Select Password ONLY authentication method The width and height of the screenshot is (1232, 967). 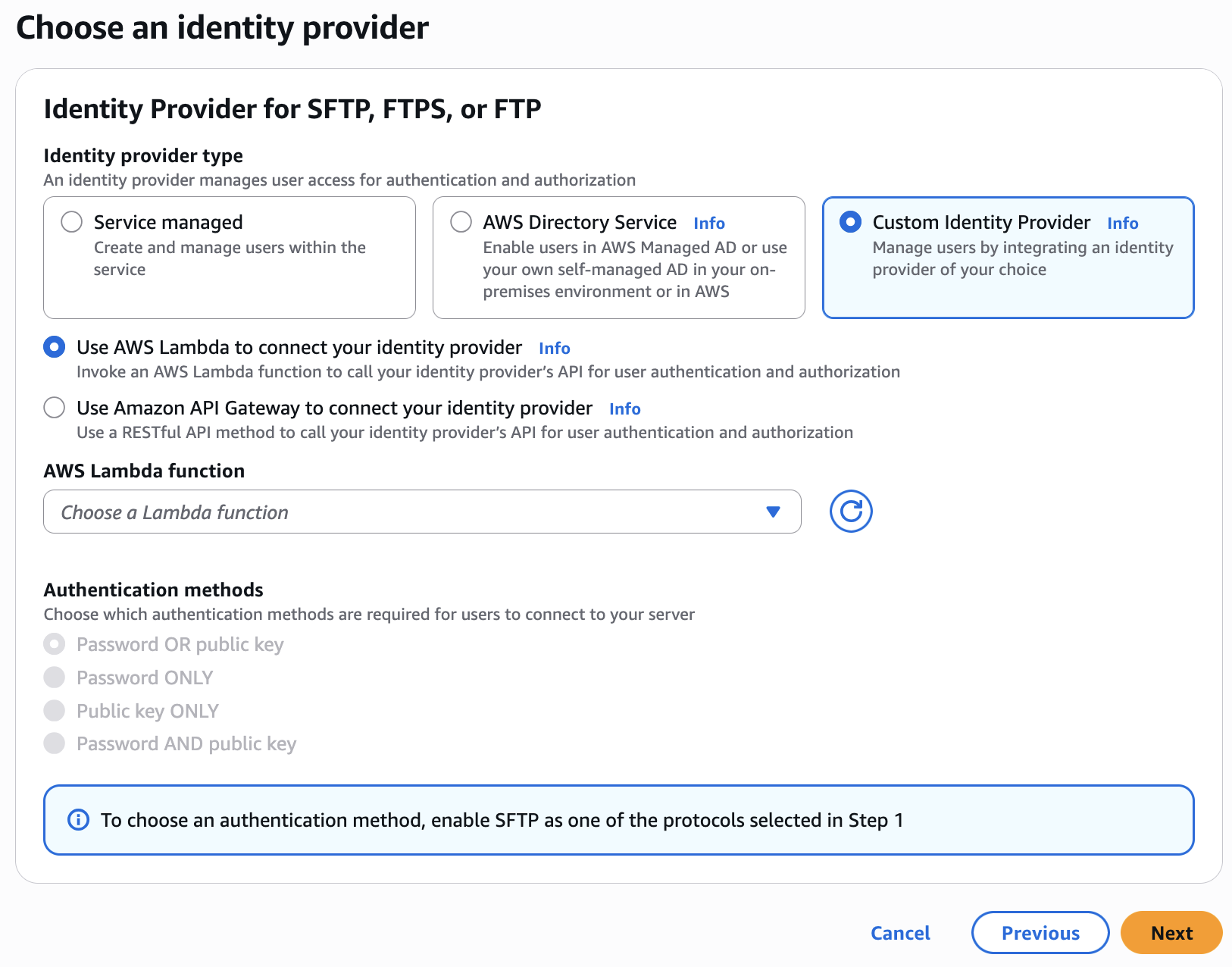55,678
